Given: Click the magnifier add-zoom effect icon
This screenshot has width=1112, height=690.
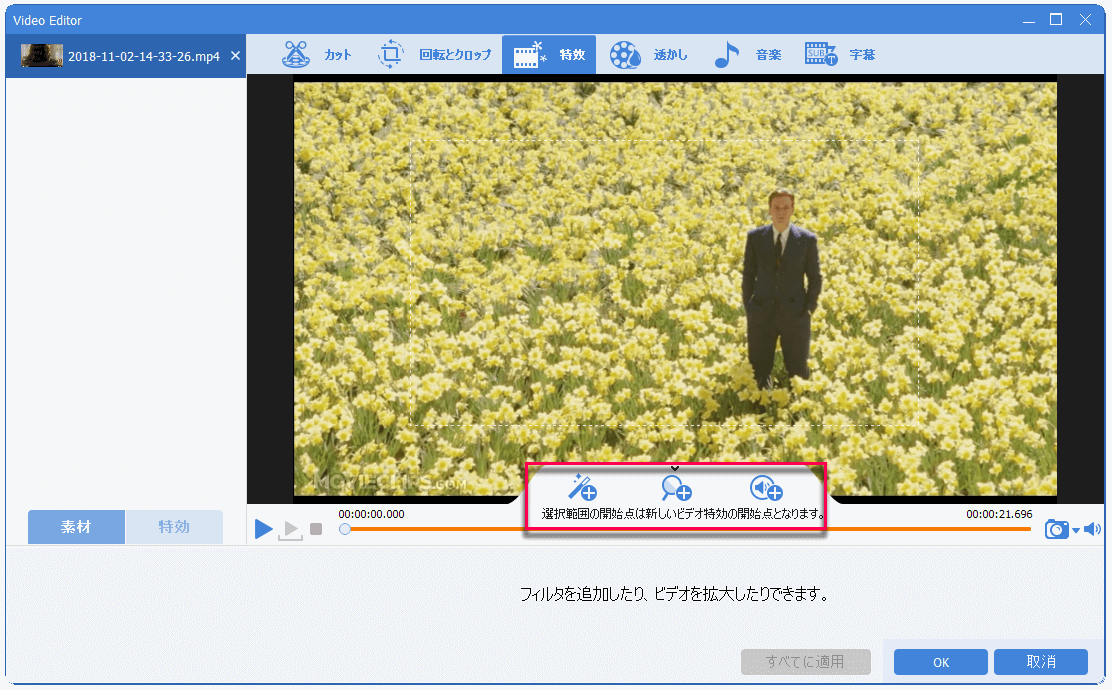Looking at the screenshot, I should click(x=676, y=489).
